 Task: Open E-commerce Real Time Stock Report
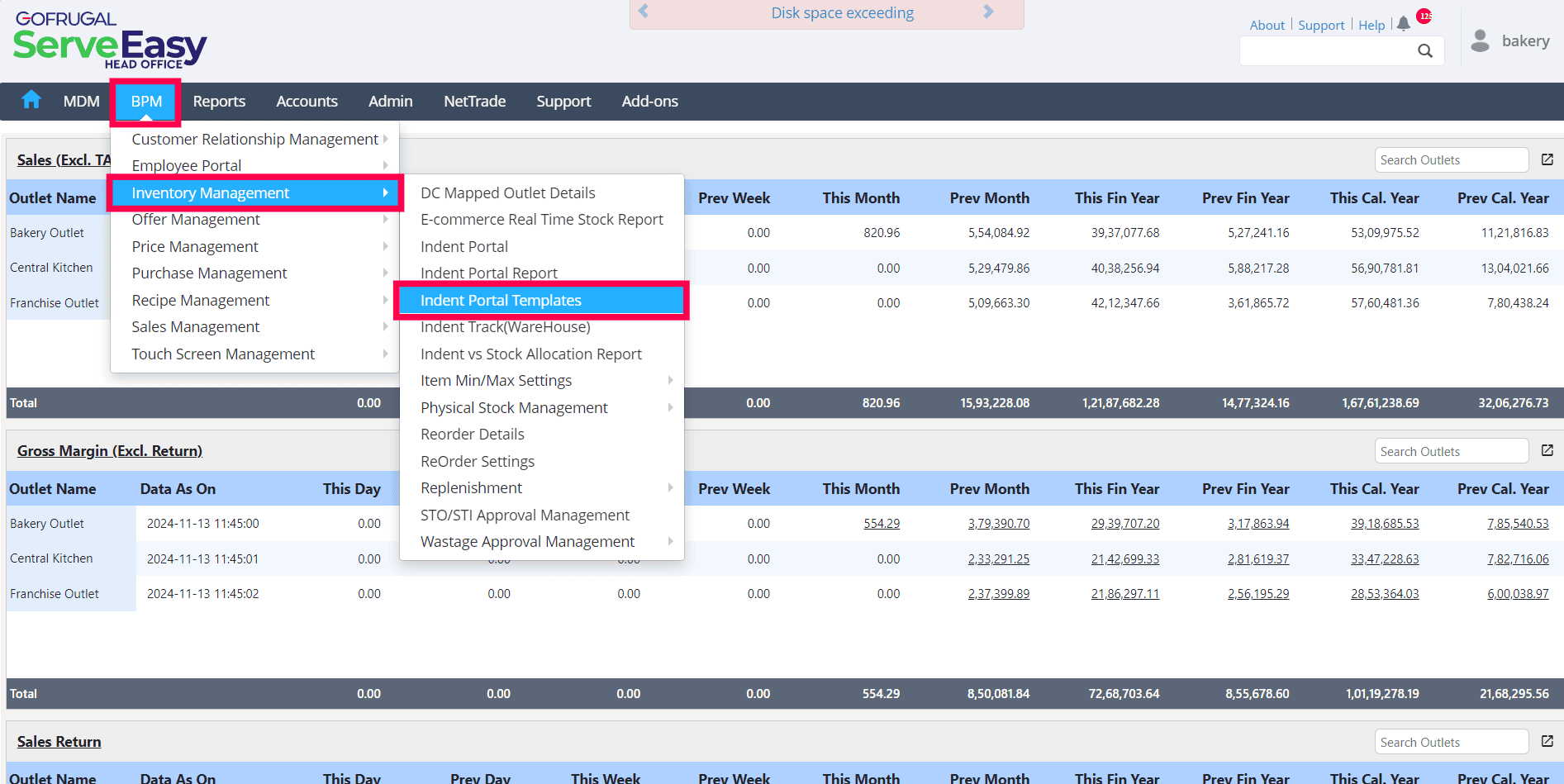[542, 219]
